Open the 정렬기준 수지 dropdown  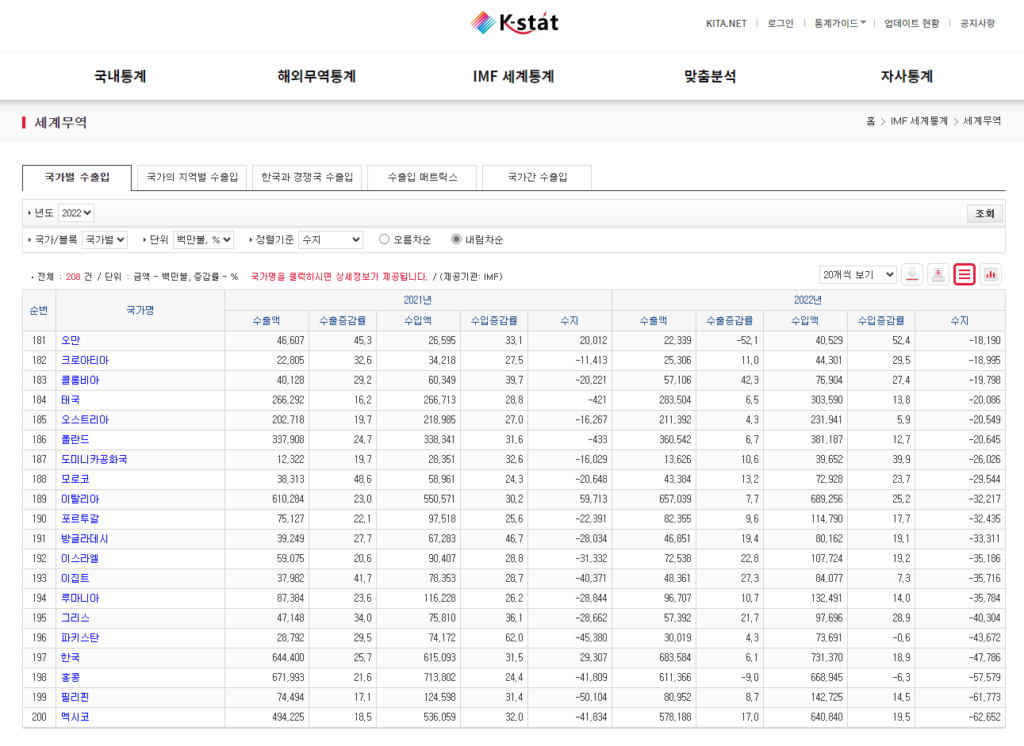(330, 240)
